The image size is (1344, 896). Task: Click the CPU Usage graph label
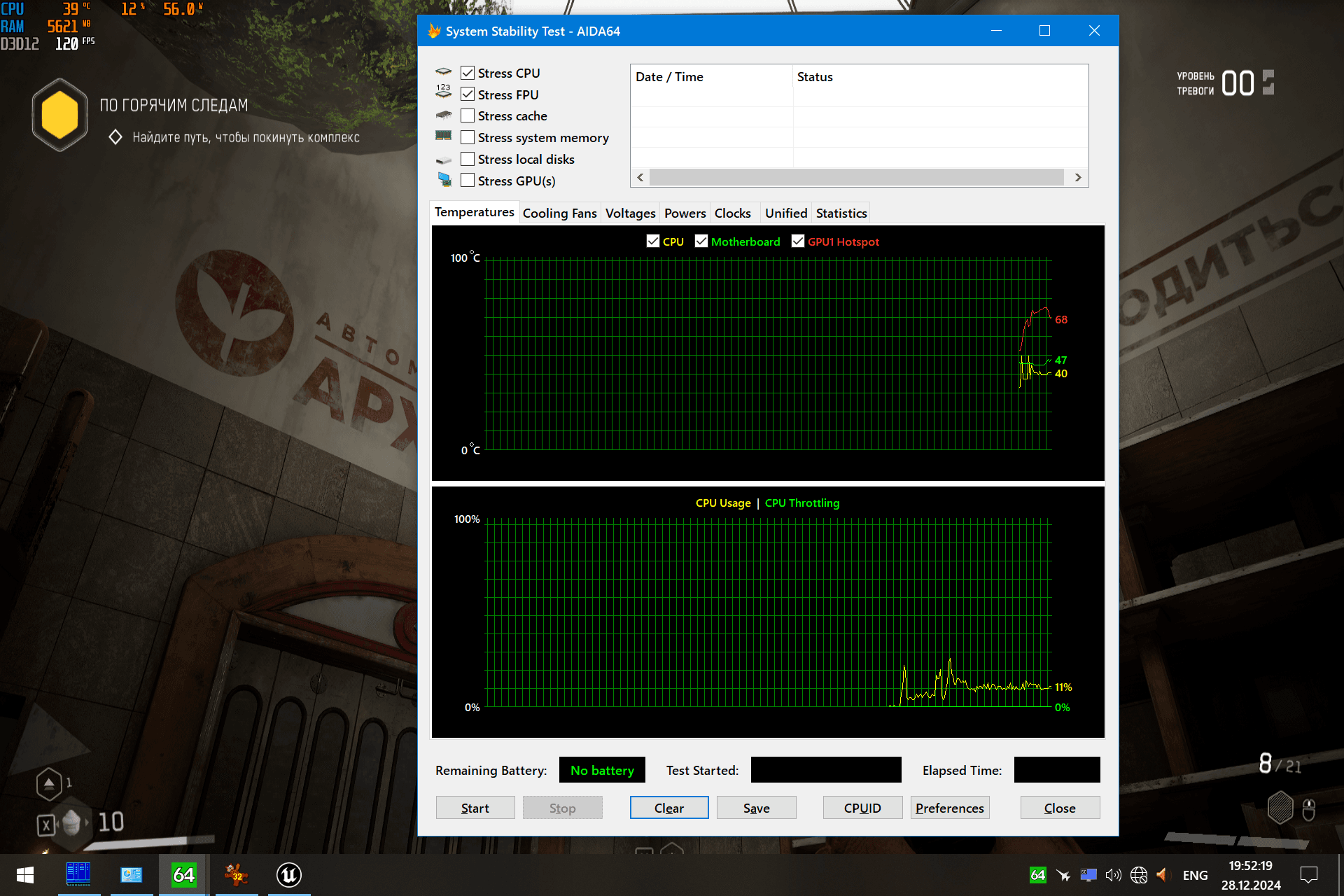coord(723,503)
